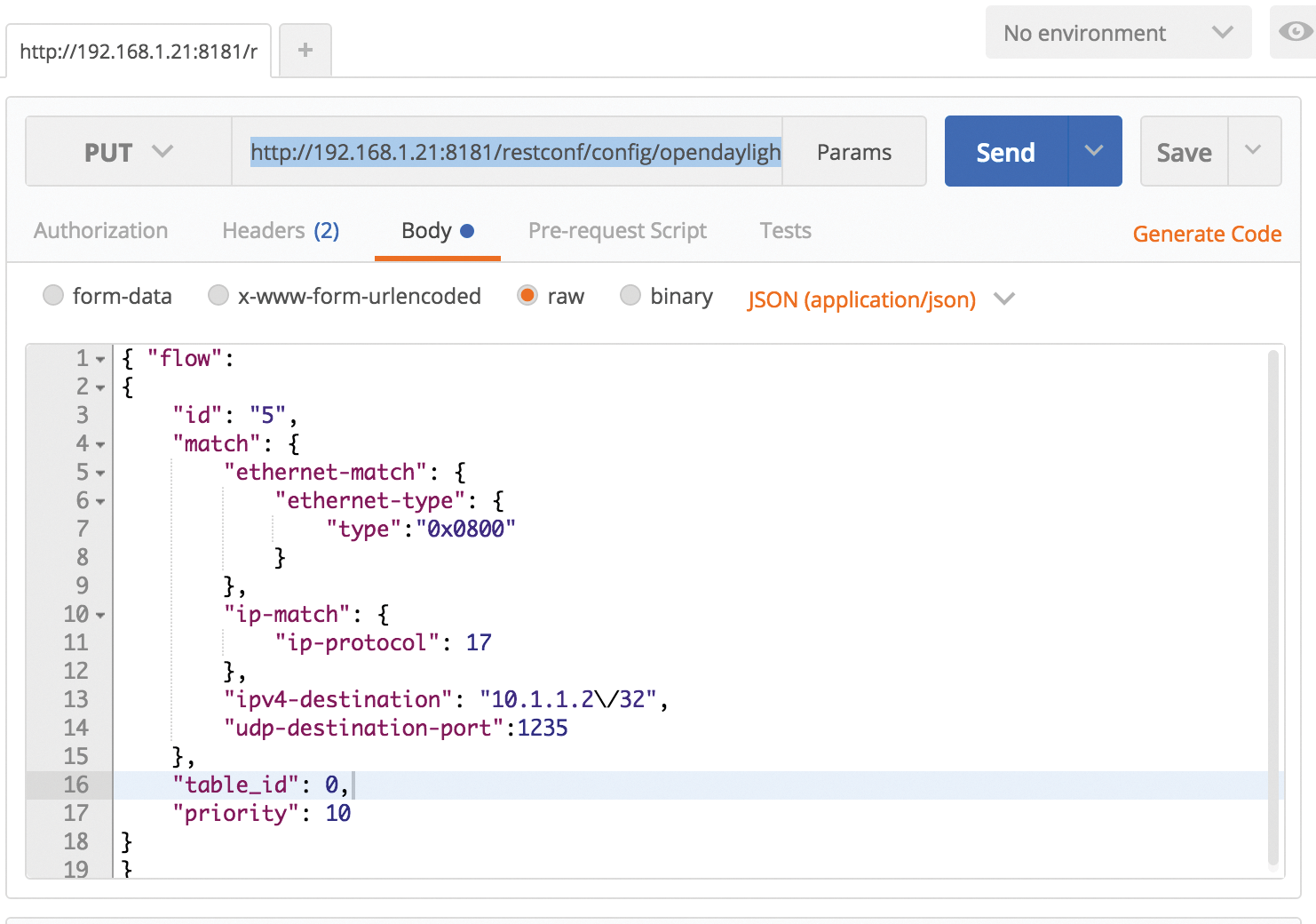Expand the Send button's split-arrow options
The image size is (1316, 924).
[1093, 151]
